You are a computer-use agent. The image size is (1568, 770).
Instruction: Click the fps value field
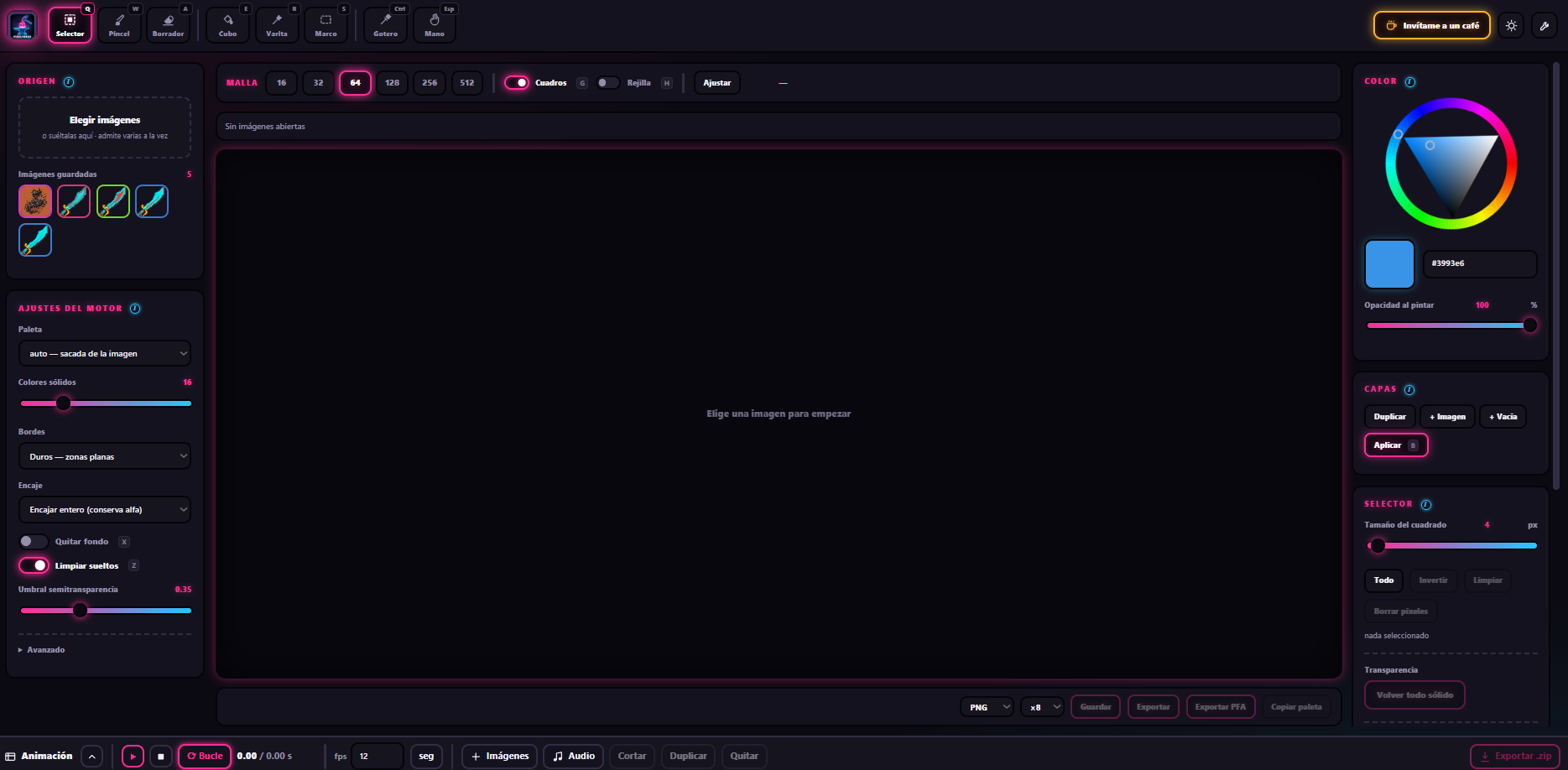point(377,756)
